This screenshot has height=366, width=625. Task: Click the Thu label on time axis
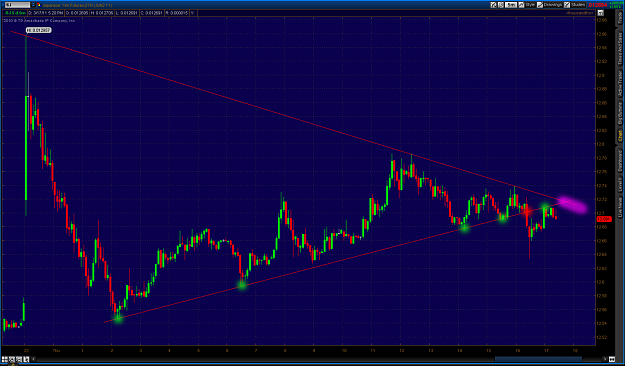tap(56, 350)
